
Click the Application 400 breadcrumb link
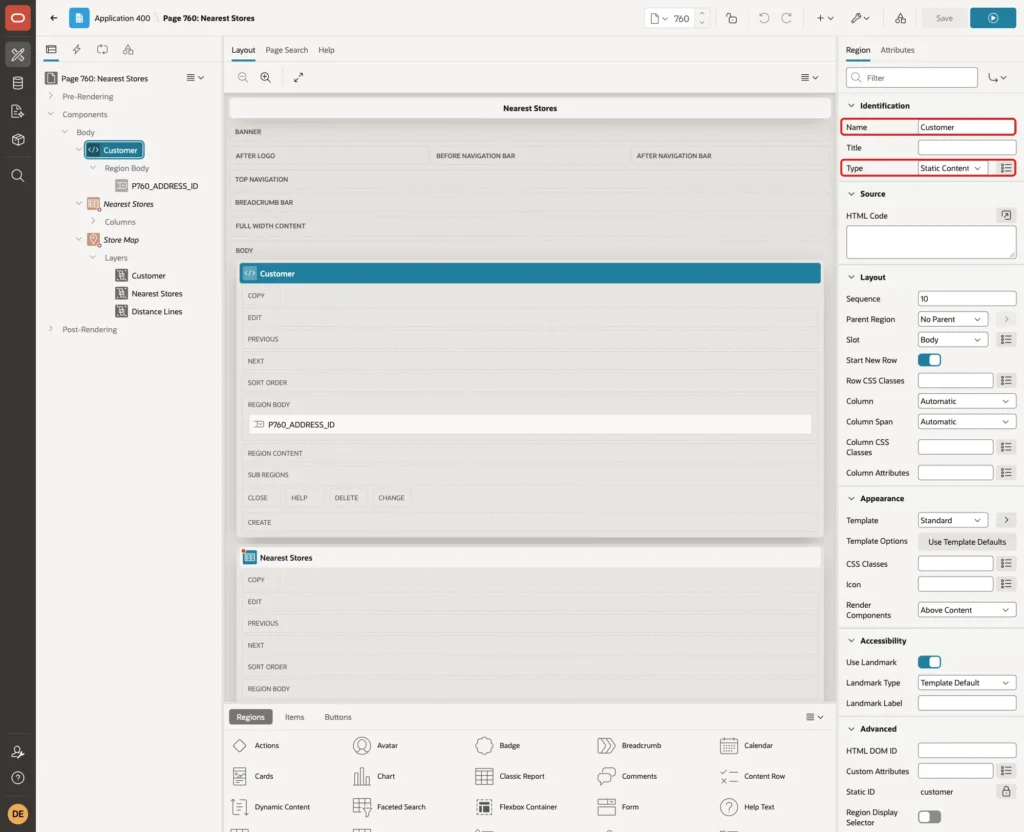pyautogui.click(x=122, y=18)
